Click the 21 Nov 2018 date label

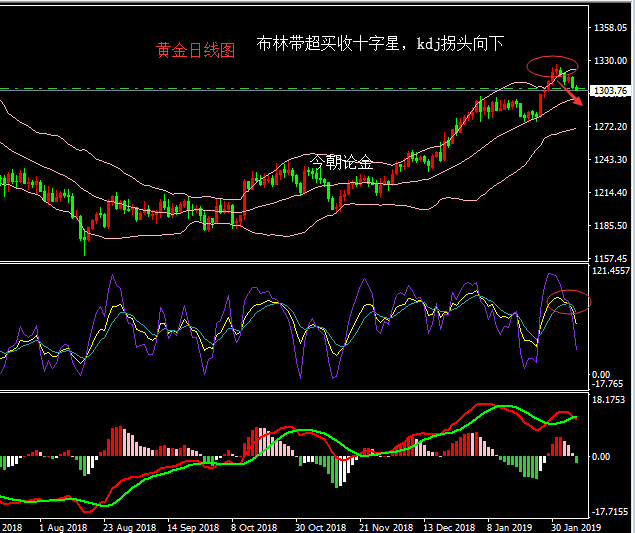coord(386,527)
